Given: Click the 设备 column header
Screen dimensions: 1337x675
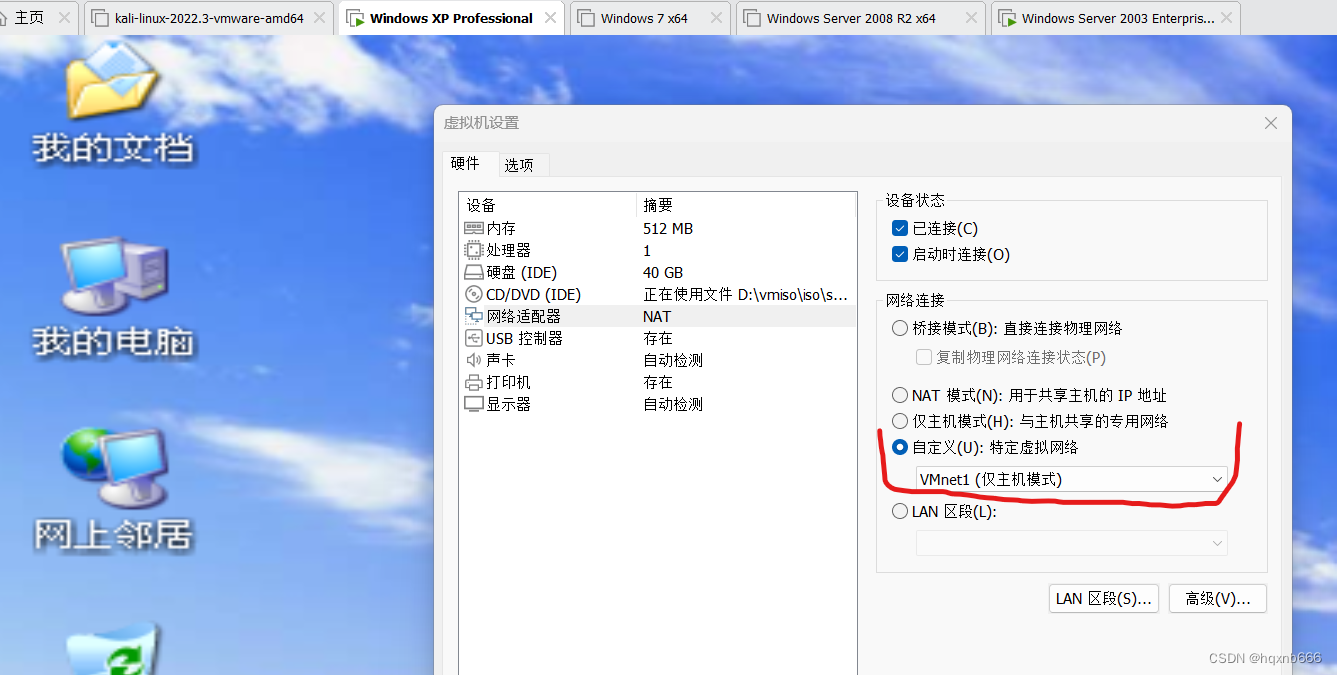Looking at the screenshot, I should (x=548, y=205).
